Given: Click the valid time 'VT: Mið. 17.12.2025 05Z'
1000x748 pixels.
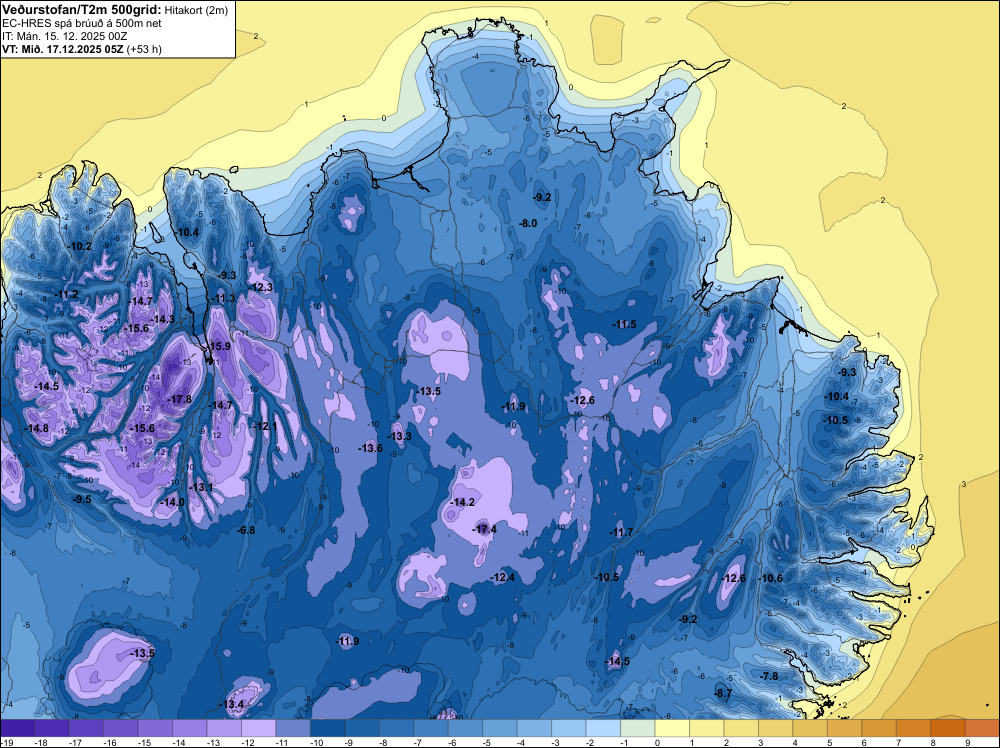Looking at the screenshot, I should pyautogui.click(x=62, y=49).
